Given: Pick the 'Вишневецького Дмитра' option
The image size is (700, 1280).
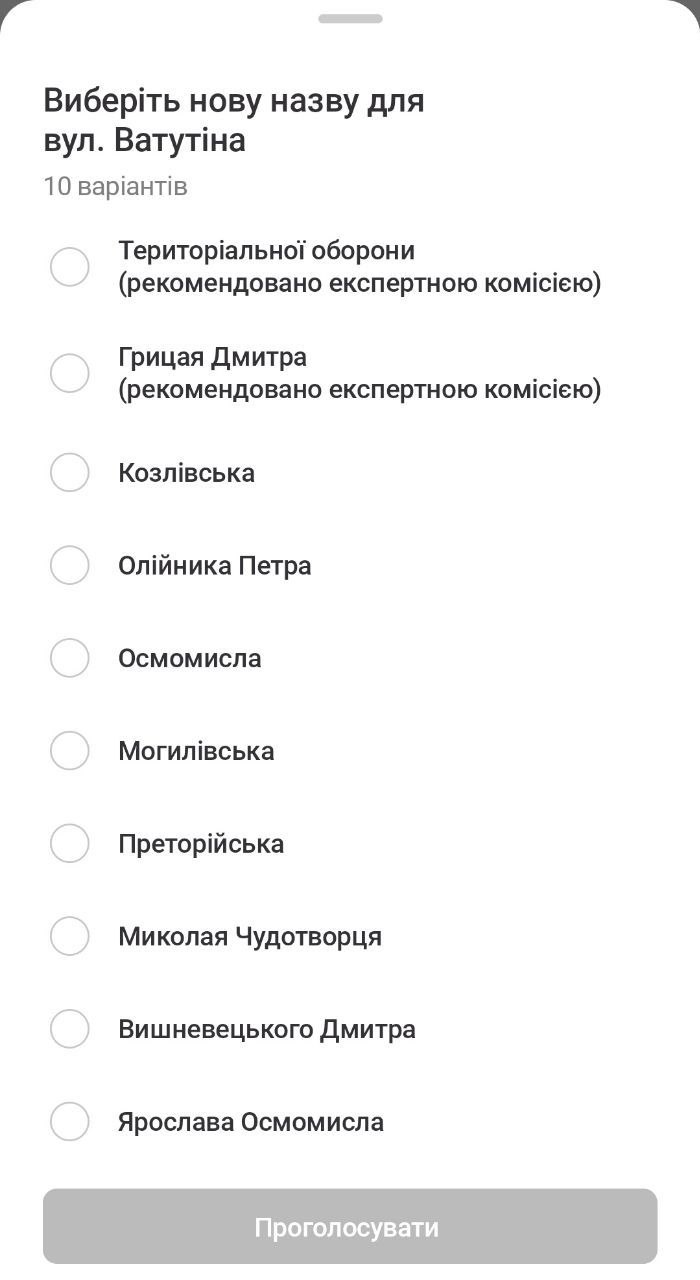Looking at the screenshot, I should 70,1029.
